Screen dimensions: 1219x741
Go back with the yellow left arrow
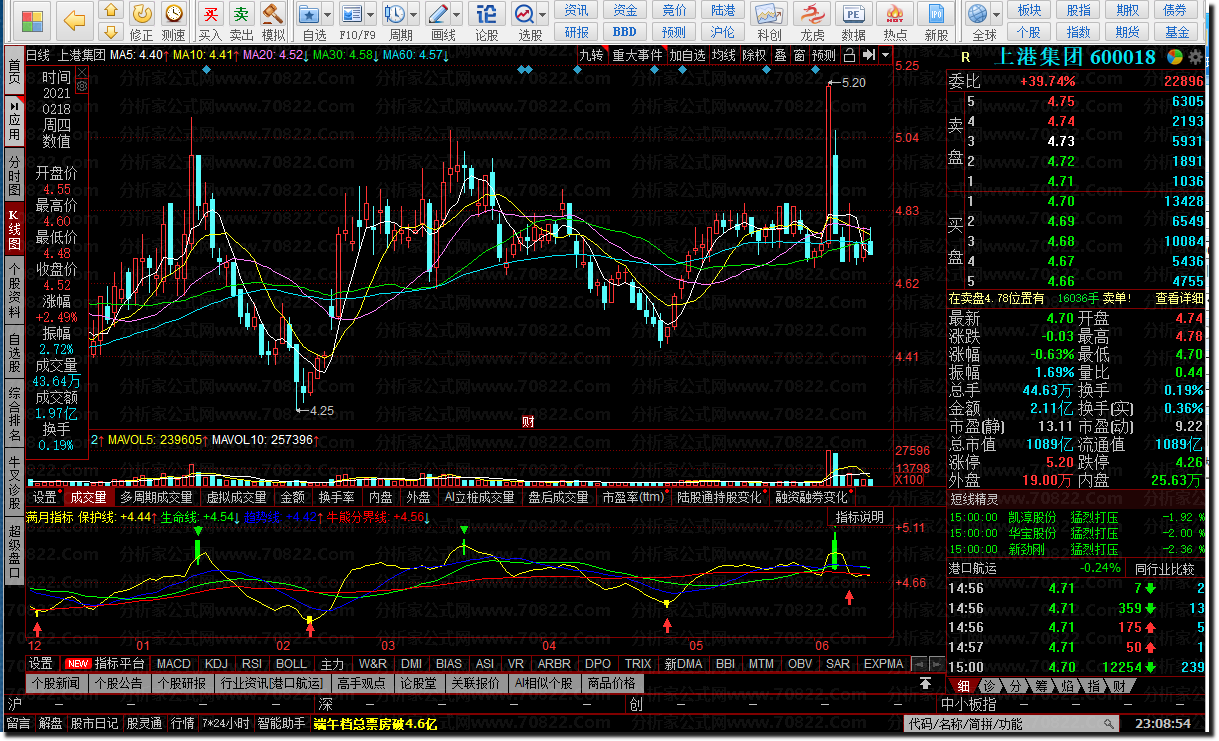tap(74, 20)
